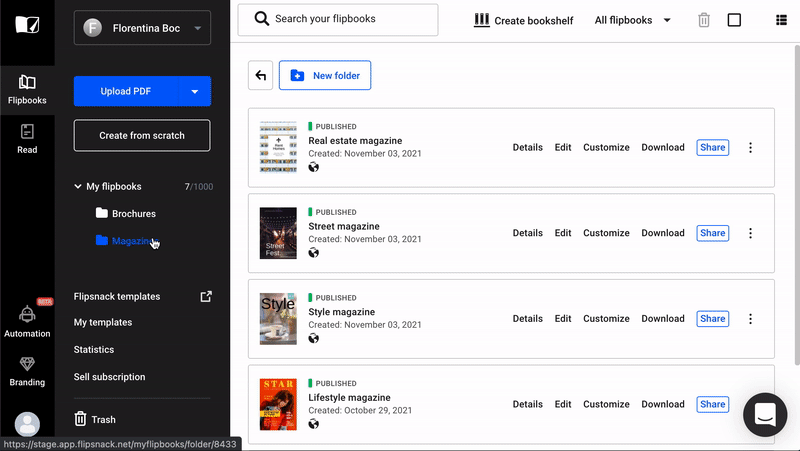The width and height of the screenshot is (800, 451).
Task: Open the Street magazine thumbnail
Action: coord(278,233)
